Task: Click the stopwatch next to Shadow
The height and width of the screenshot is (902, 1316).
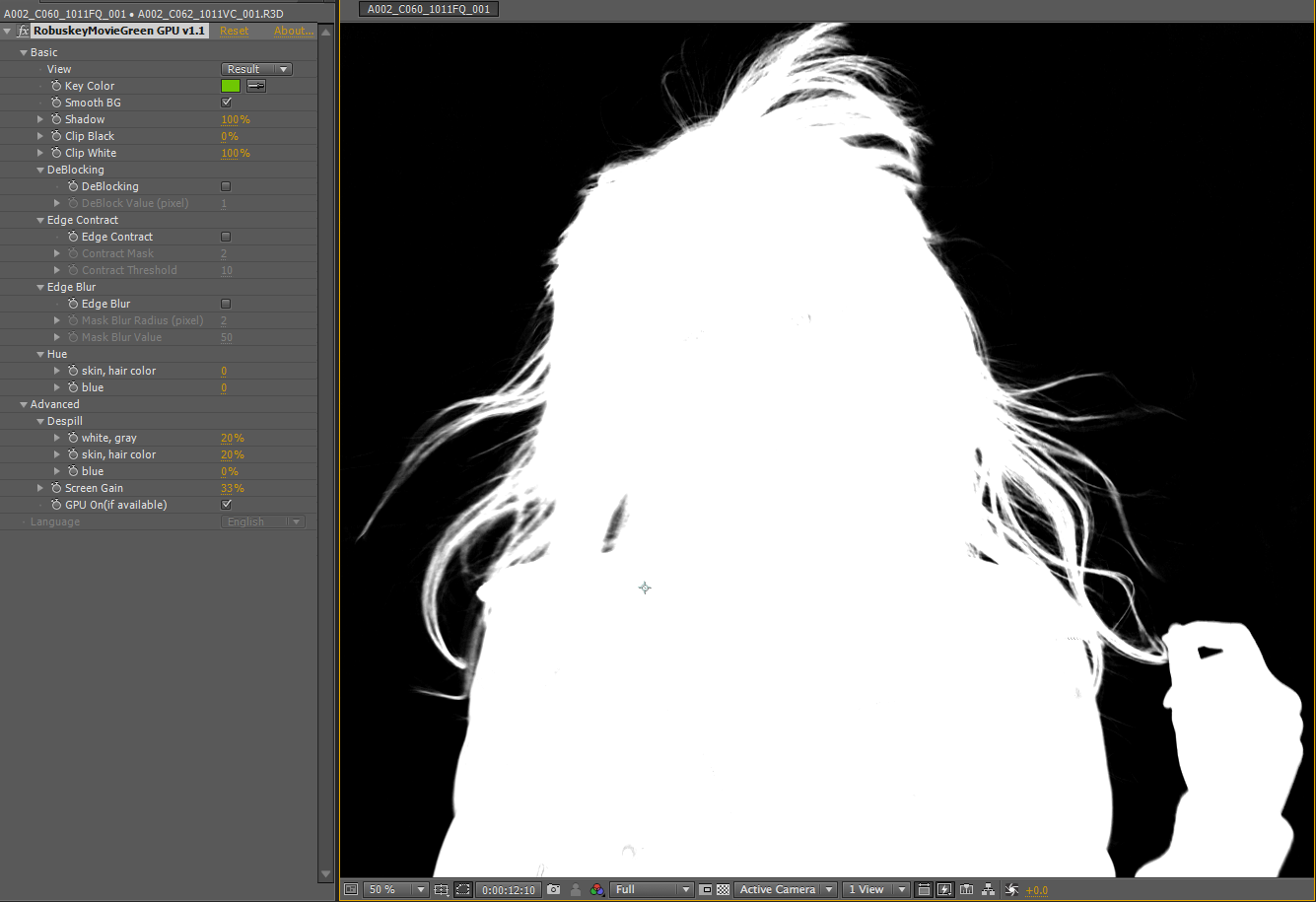Action: [x=56, y=119]
